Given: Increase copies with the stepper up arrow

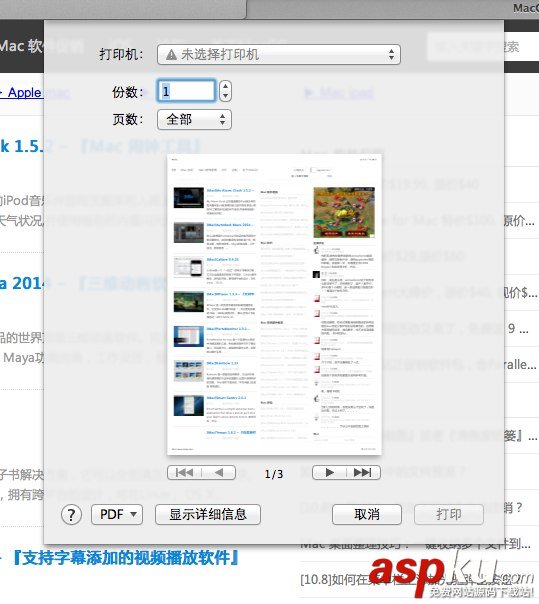Looking at the screenshot, I should (225, 86).
